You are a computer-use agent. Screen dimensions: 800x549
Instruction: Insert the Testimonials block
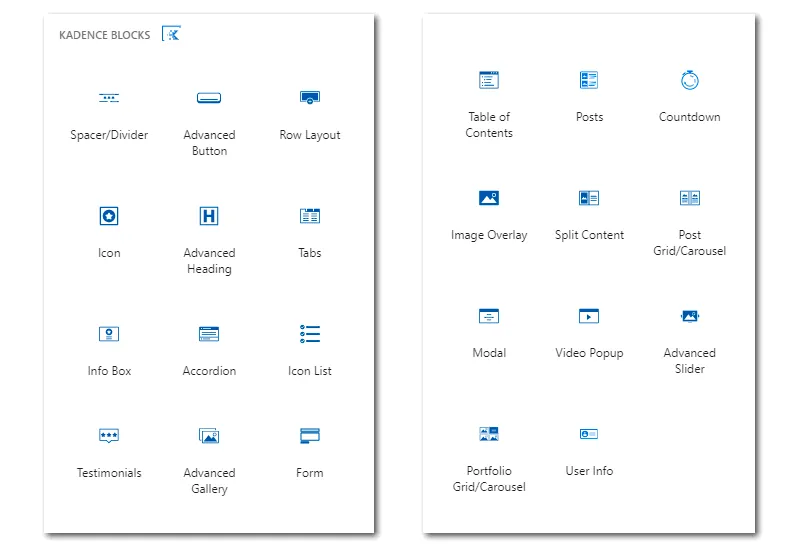pos(109,435)
